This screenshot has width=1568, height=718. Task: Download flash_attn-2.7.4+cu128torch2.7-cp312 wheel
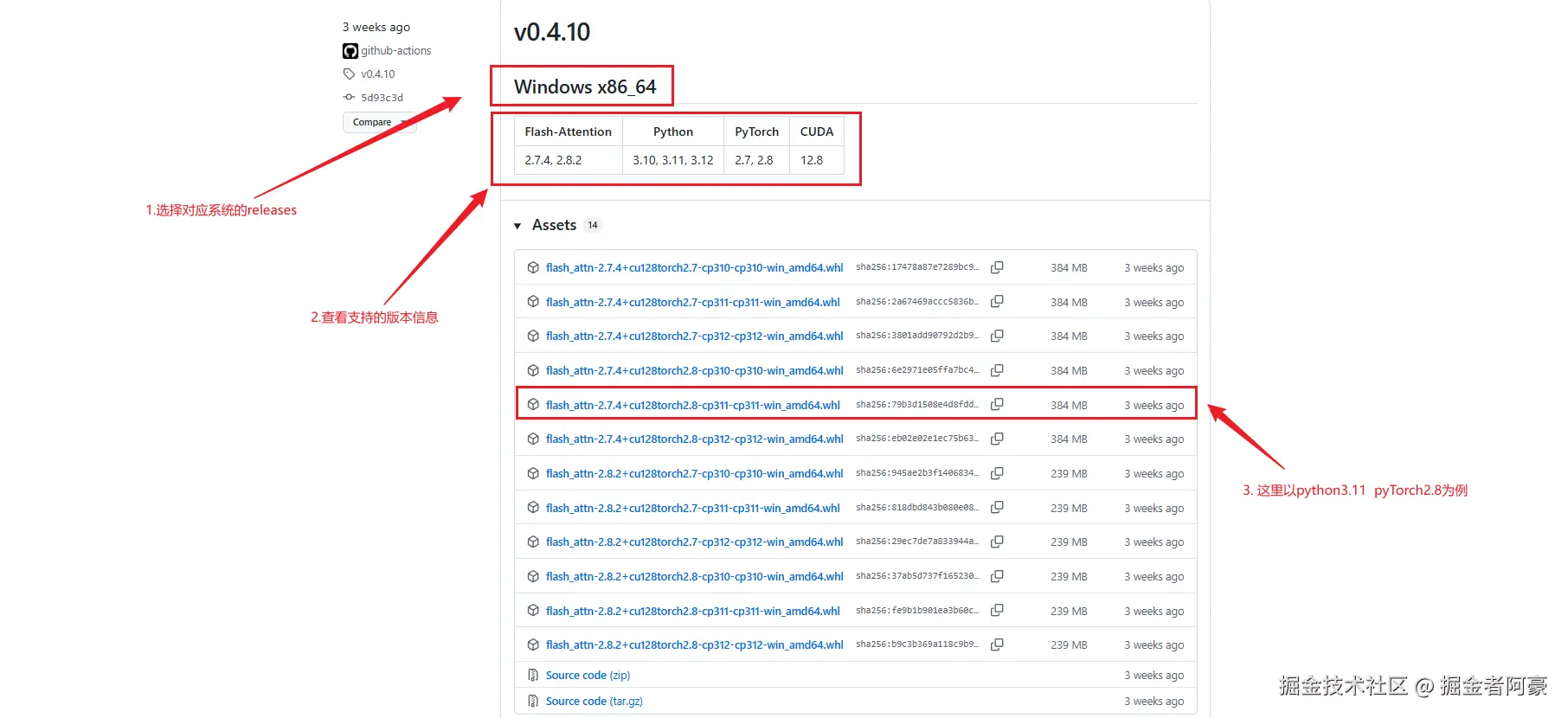(694, 336)
